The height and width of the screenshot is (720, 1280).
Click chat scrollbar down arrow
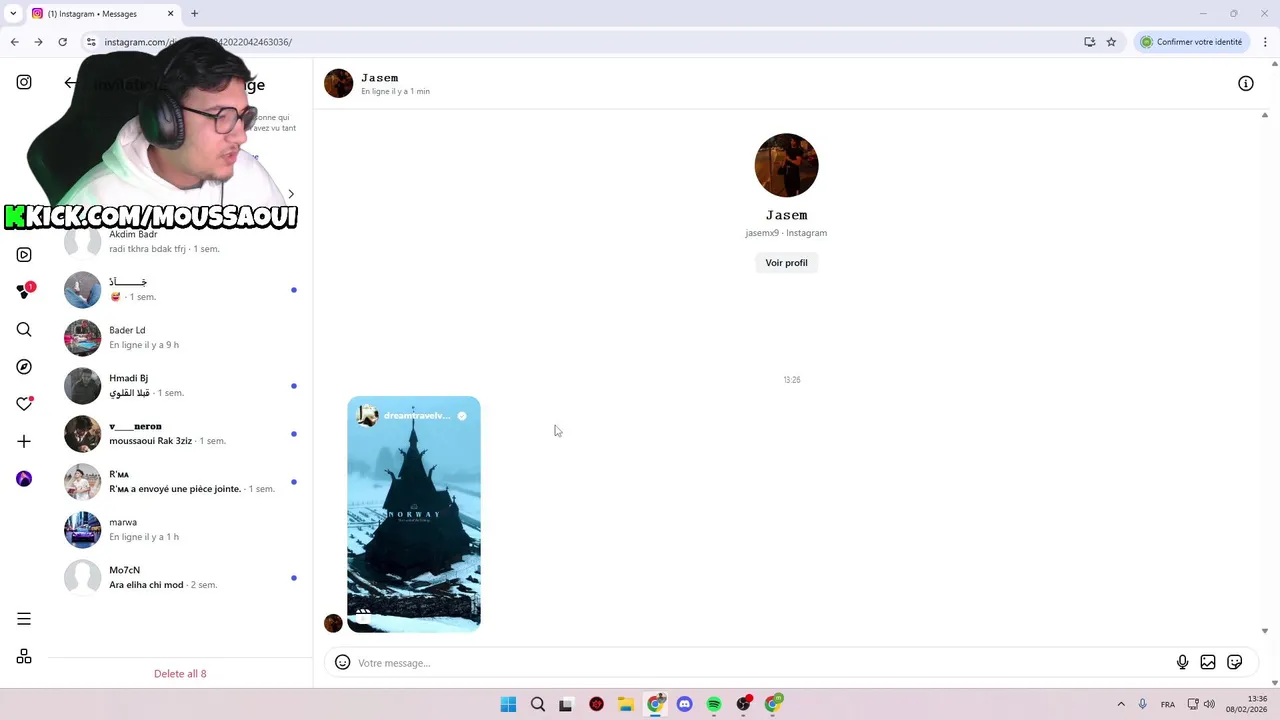click(1265, 631)
